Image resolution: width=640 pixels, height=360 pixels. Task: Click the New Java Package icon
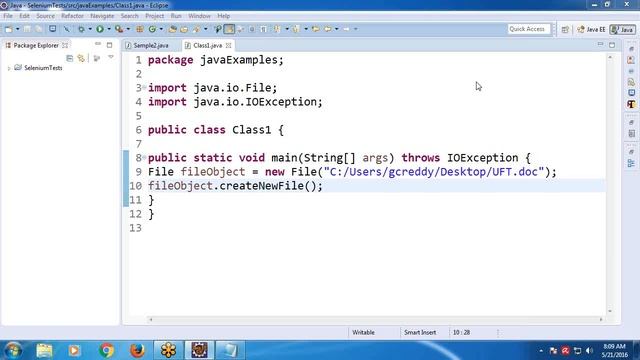point(140,29)
